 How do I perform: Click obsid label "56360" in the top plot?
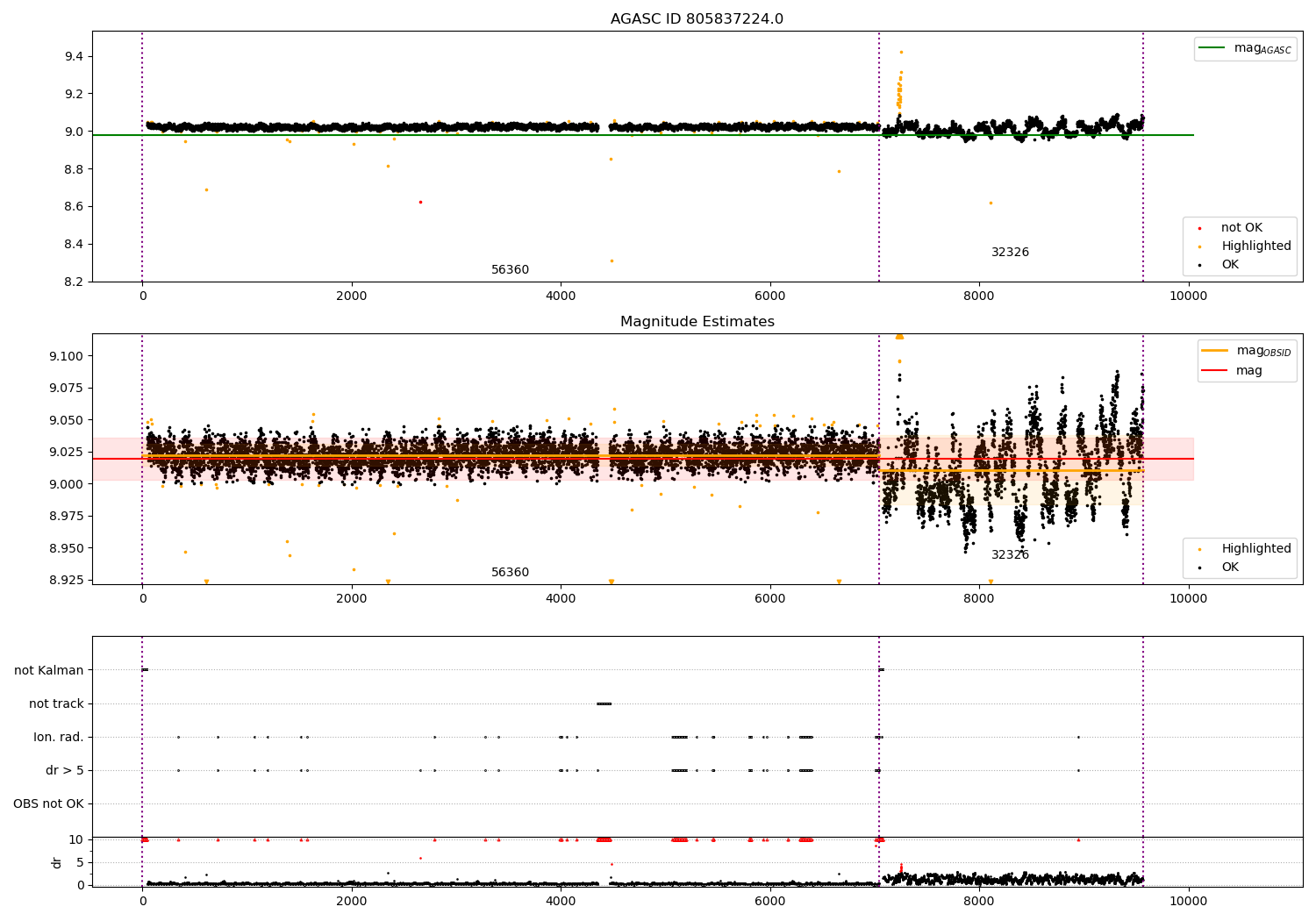tap(510, 270)
